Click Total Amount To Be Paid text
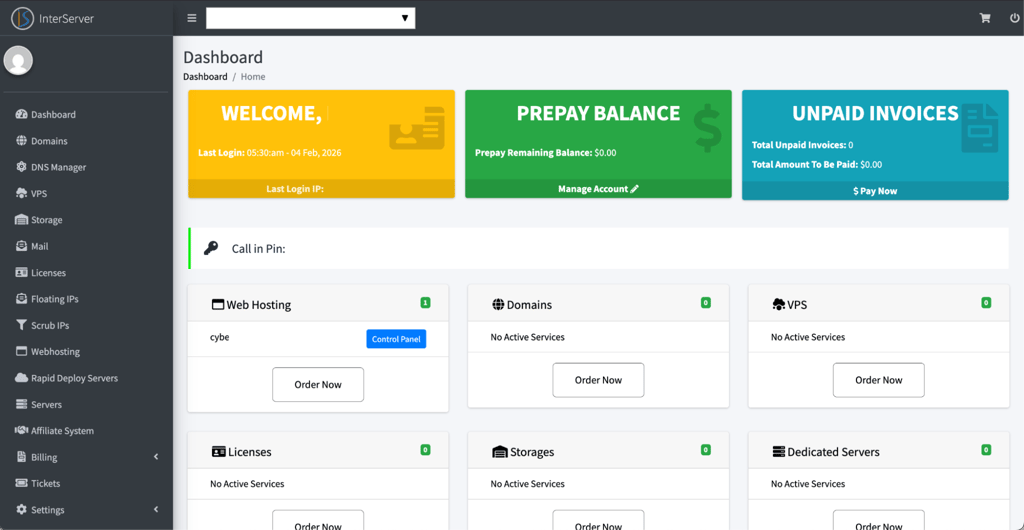The width and height of the screenshot is (1024, 530). [817, 164]
